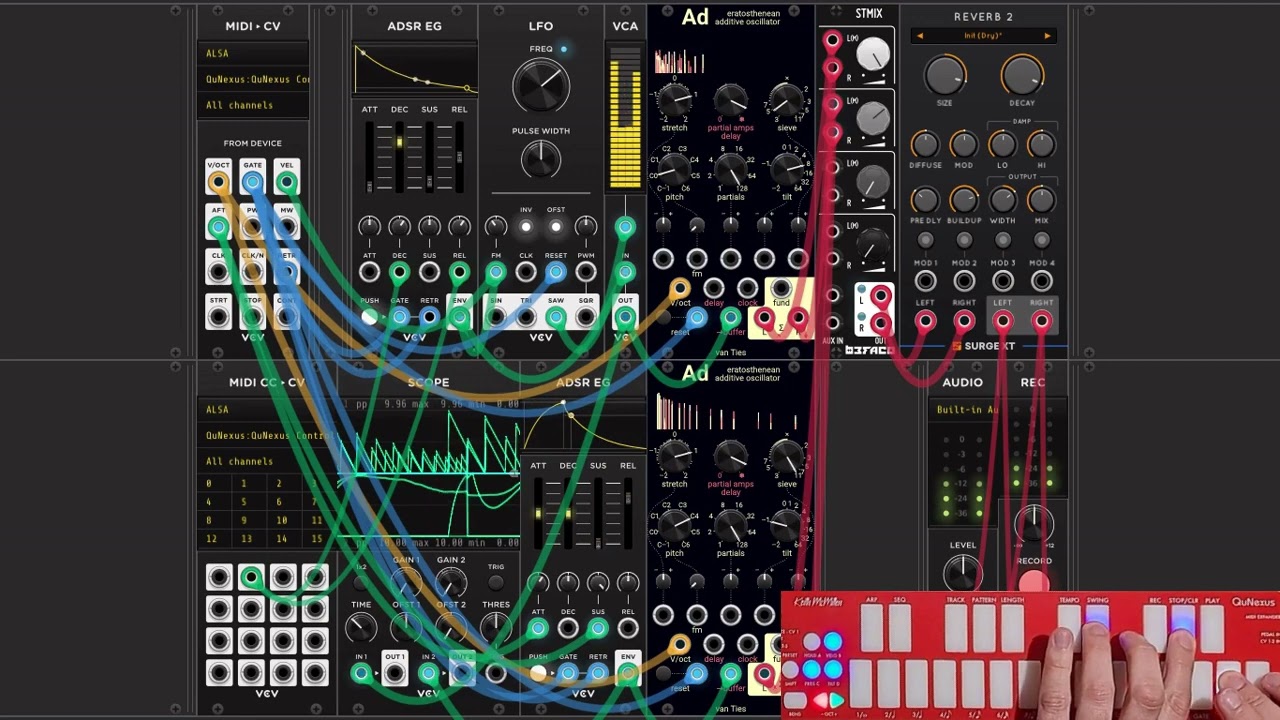Click top ADSR EG RETR input jack
1280x720 pixels.
429,317
